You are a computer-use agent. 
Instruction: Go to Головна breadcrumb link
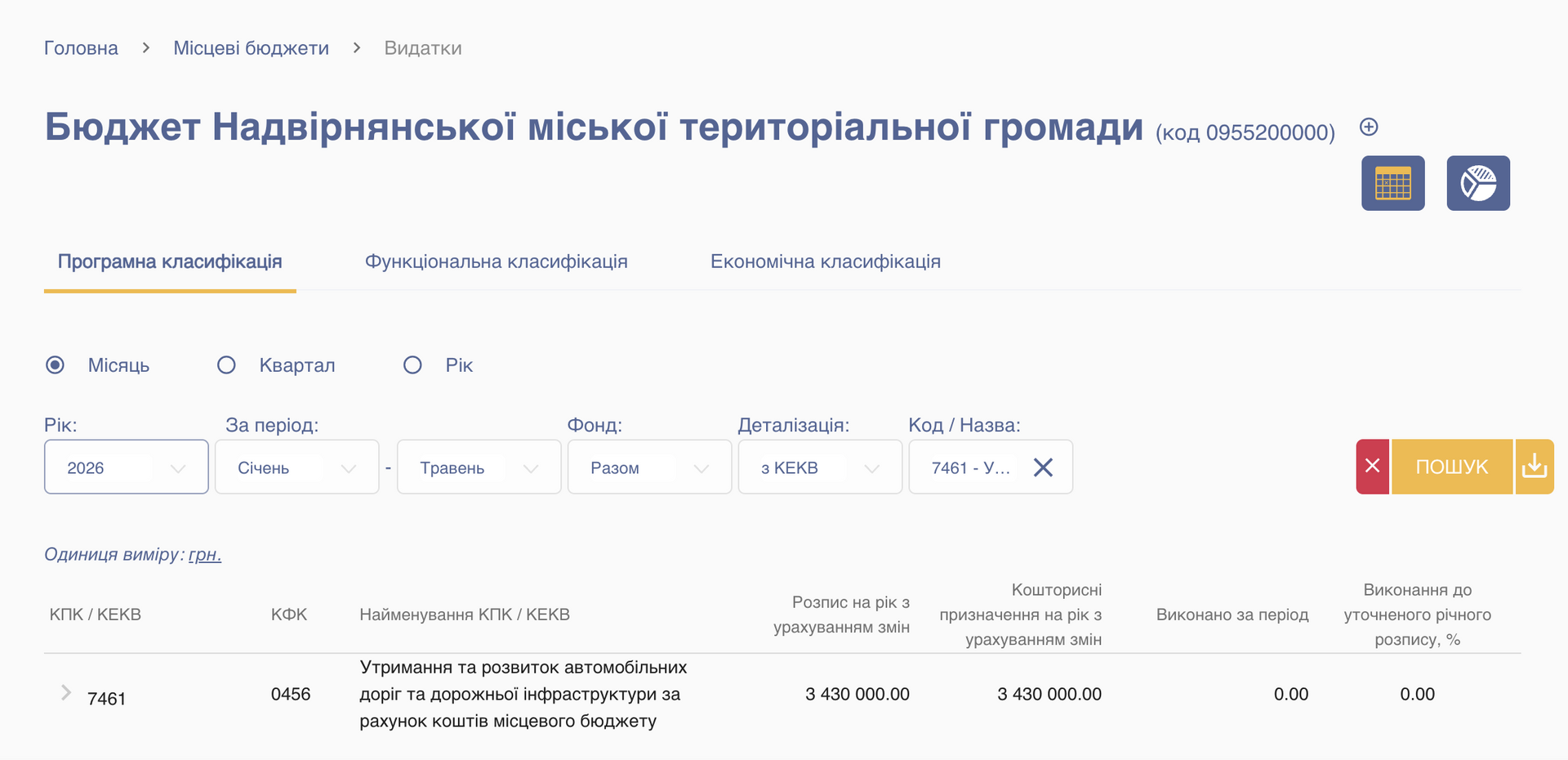pyautogui.click(x=81, y=48)
